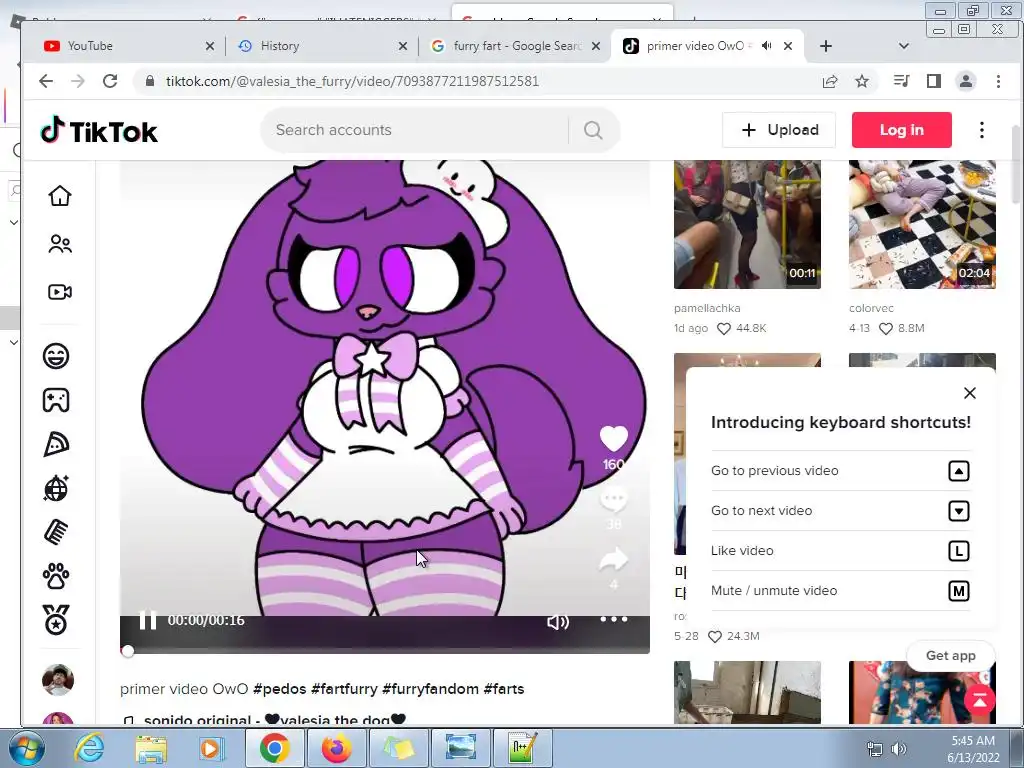Screen dimensions: 1024x768
Task: Open video player three-dot options
Action: [614, 618]
